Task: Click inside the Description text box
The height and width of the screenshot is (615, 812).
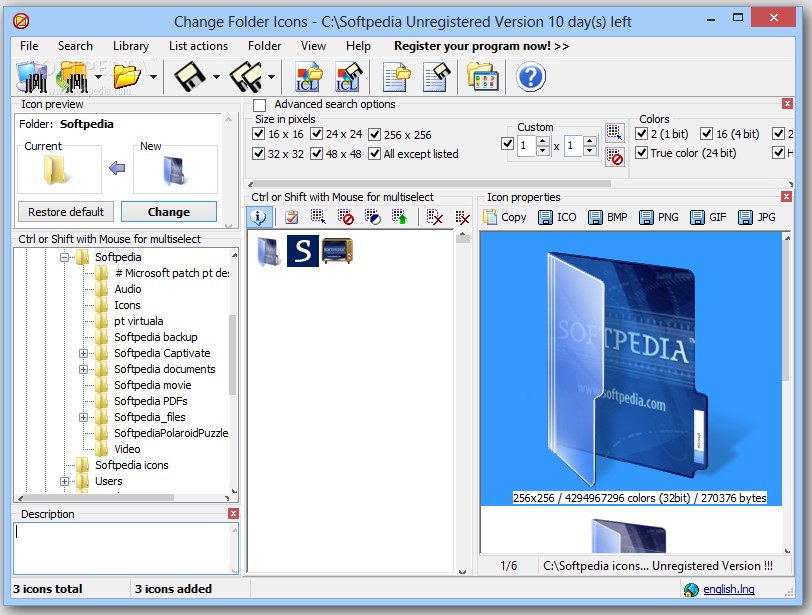Action: (x=125, y=548)
